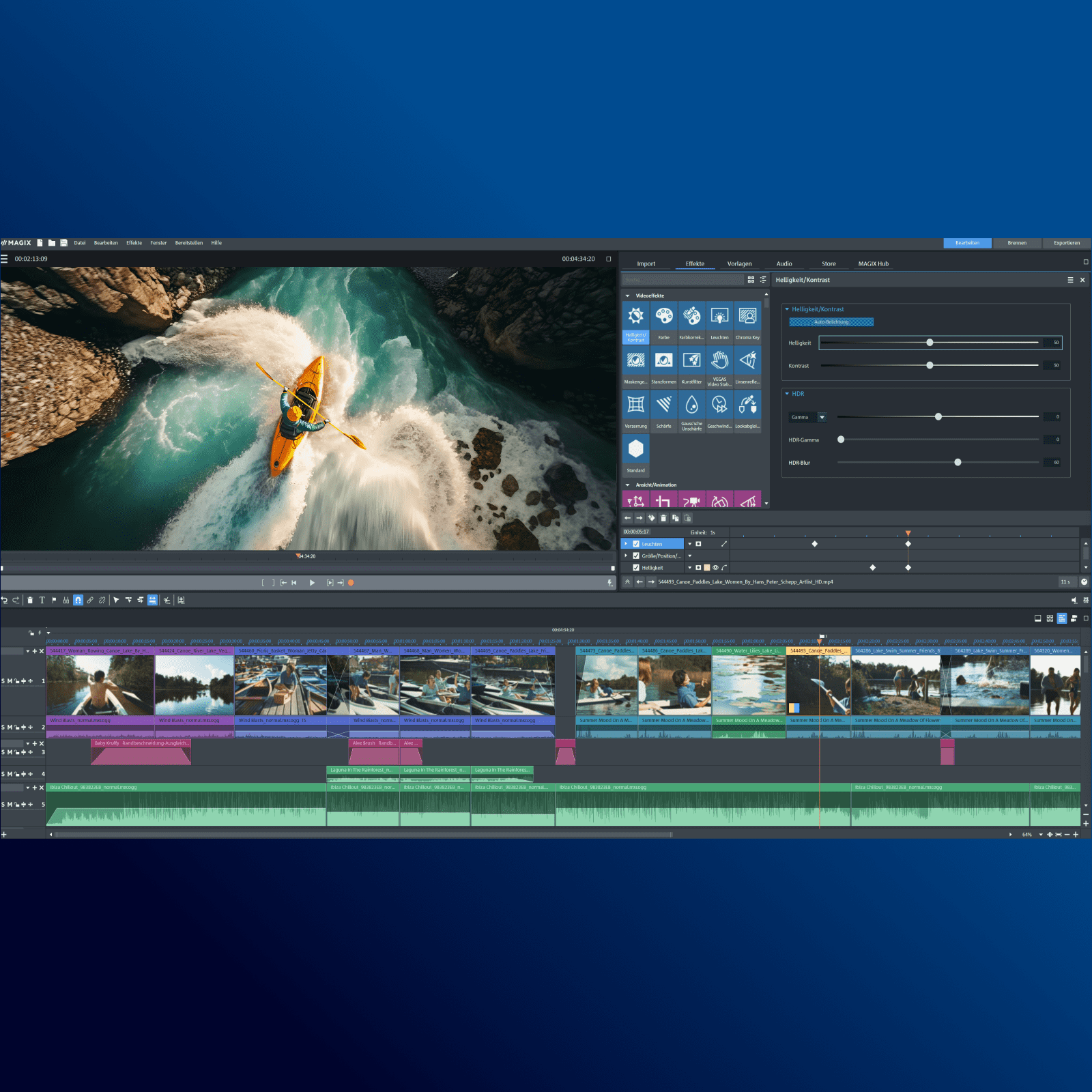
Task: Toggle the Größe/Position row checkbox
Action: [x=636, y=556]
